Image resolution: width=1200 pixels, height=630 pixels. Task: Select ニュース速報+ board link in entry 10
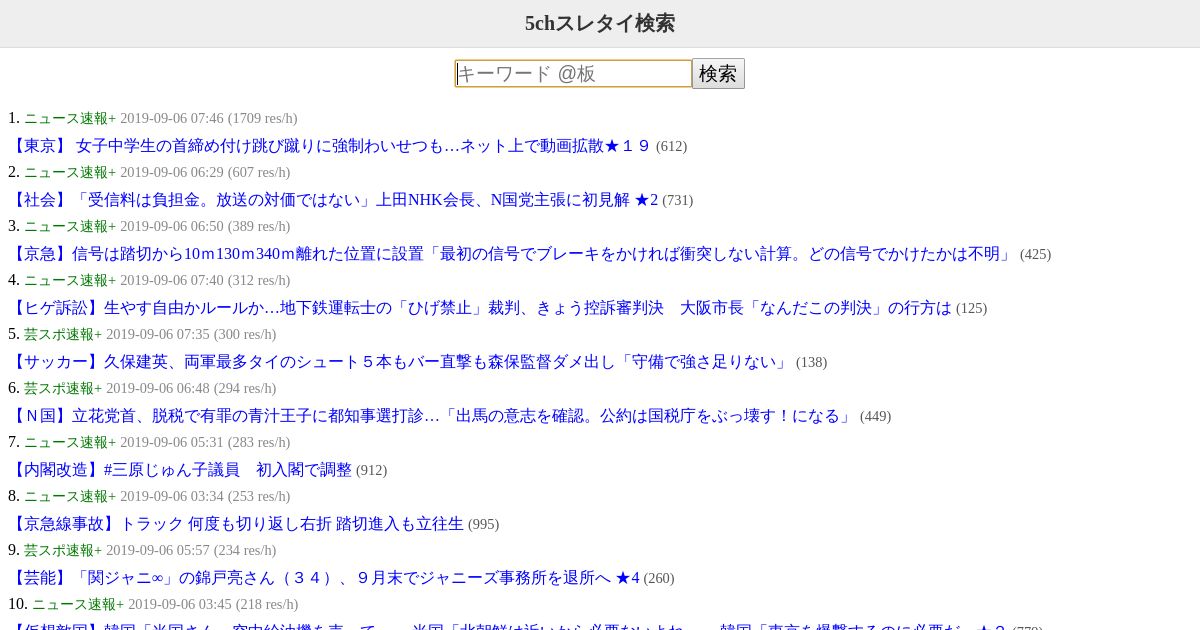78,604
